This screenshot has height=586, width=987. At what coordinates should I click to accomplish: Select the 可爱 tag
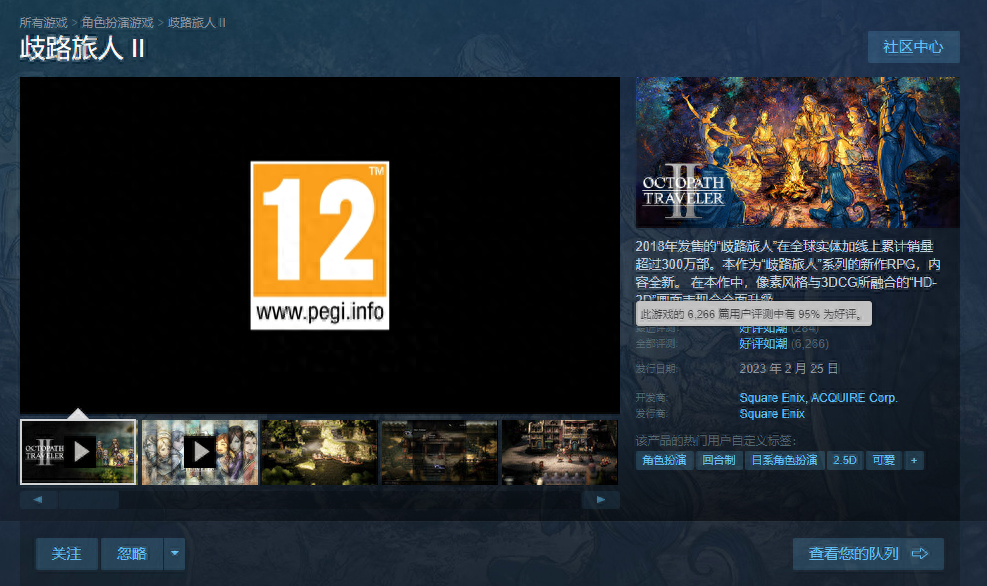point(884,460)
